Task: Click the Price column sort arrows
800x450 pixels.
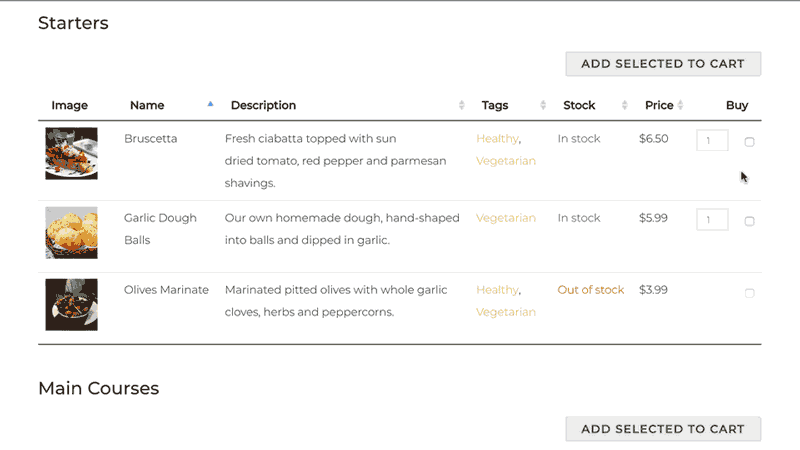Action: (680, 105)
